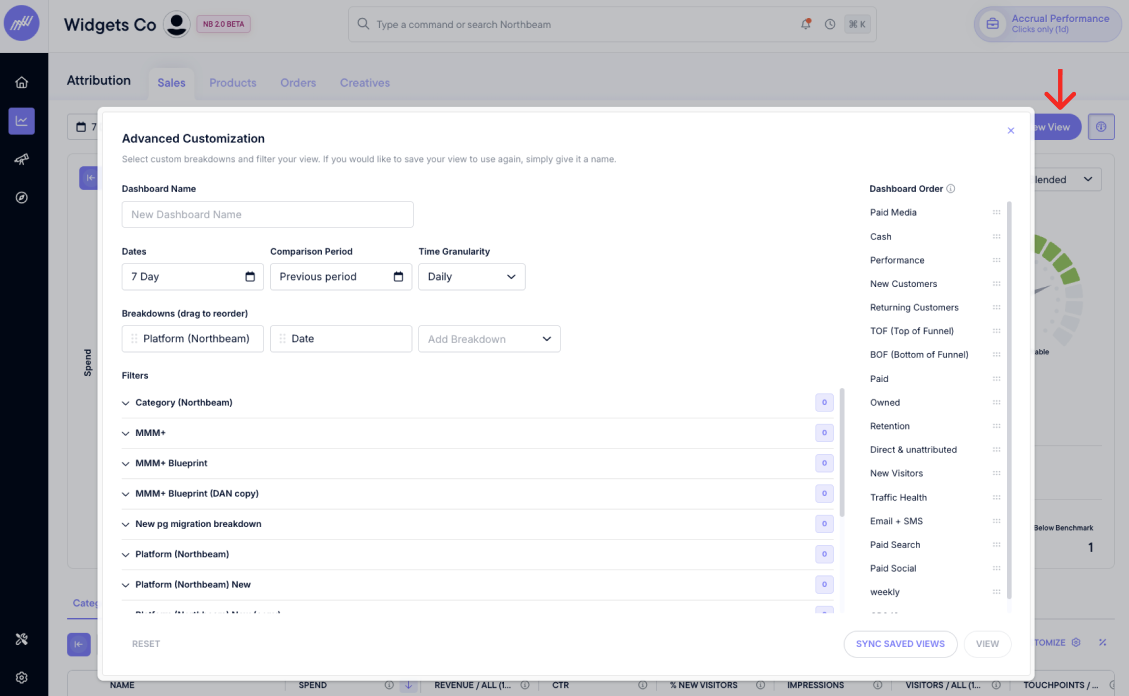Grab drag handle for Paid Media

tap(997, 212)
